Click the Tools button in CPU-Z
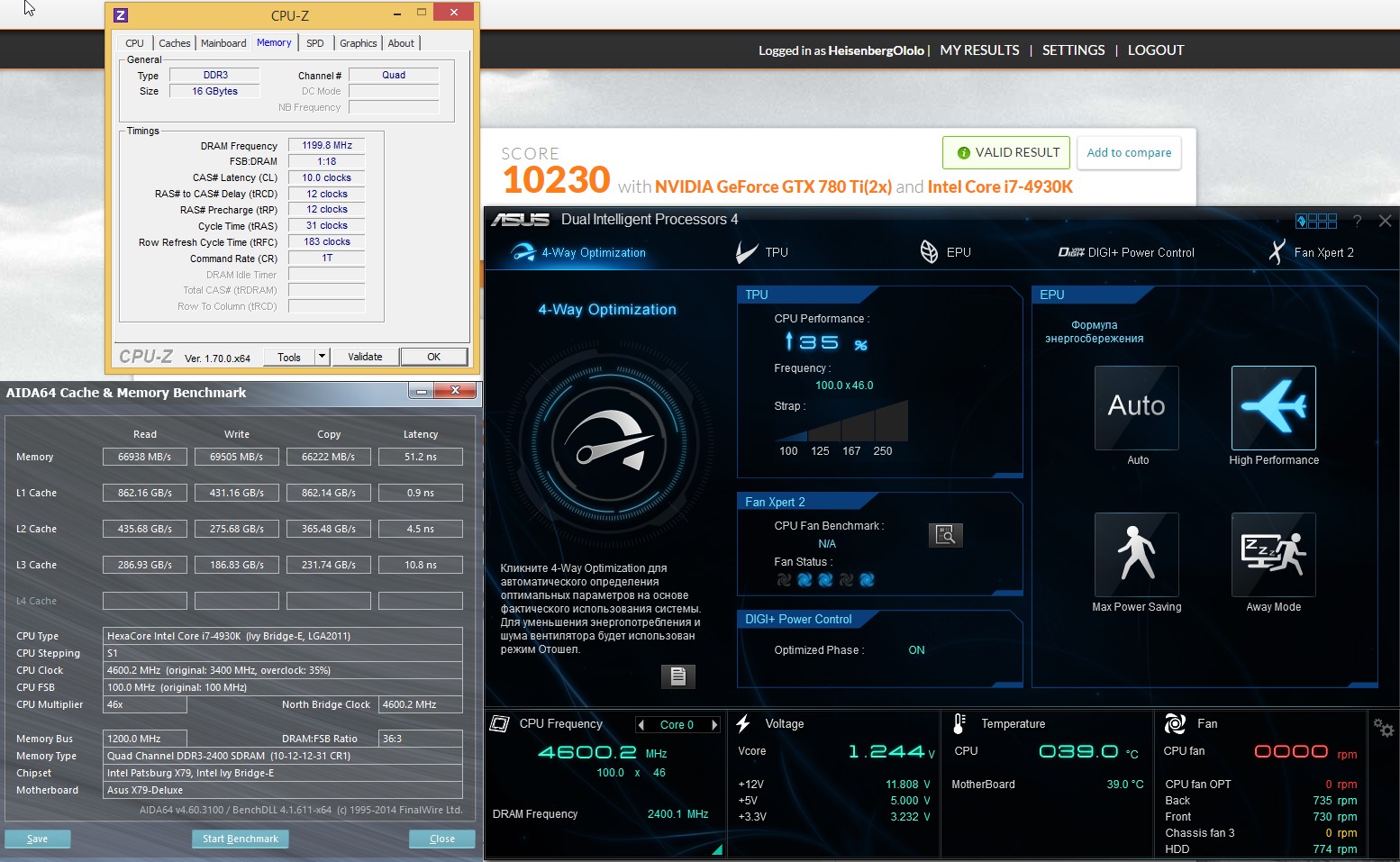This screenshot has width=1400, height=862. click(289, 357)
